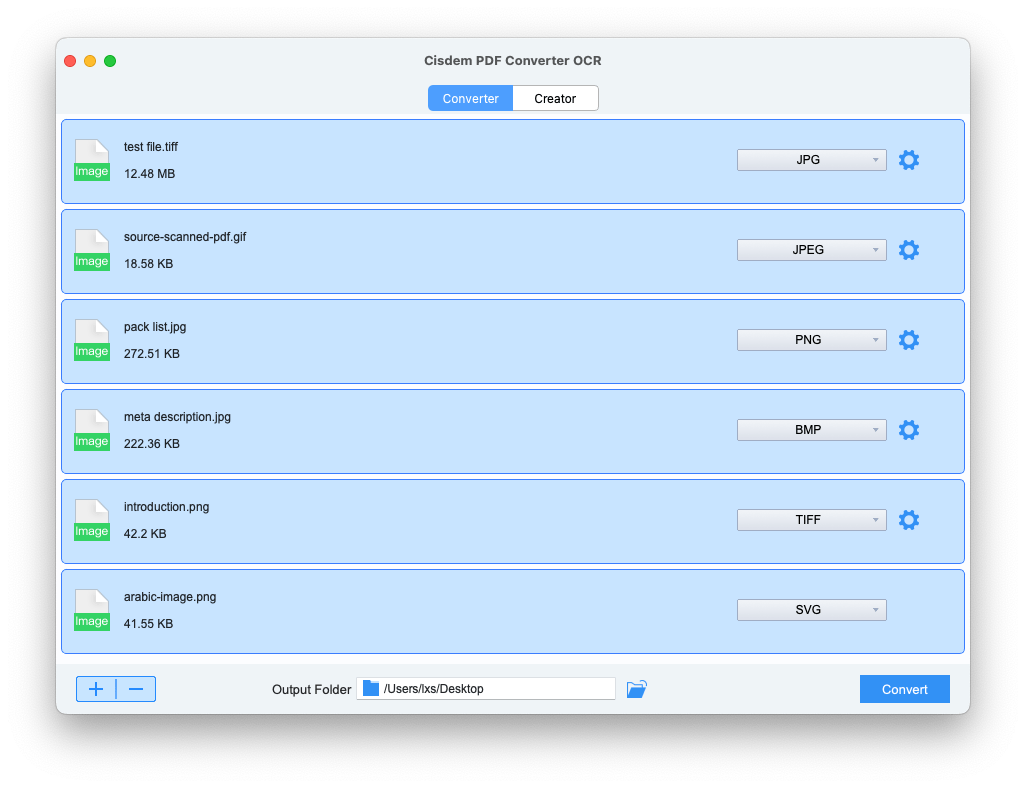
Task: Open settings gear for introduction.png
Action: (x=909, y=520)
